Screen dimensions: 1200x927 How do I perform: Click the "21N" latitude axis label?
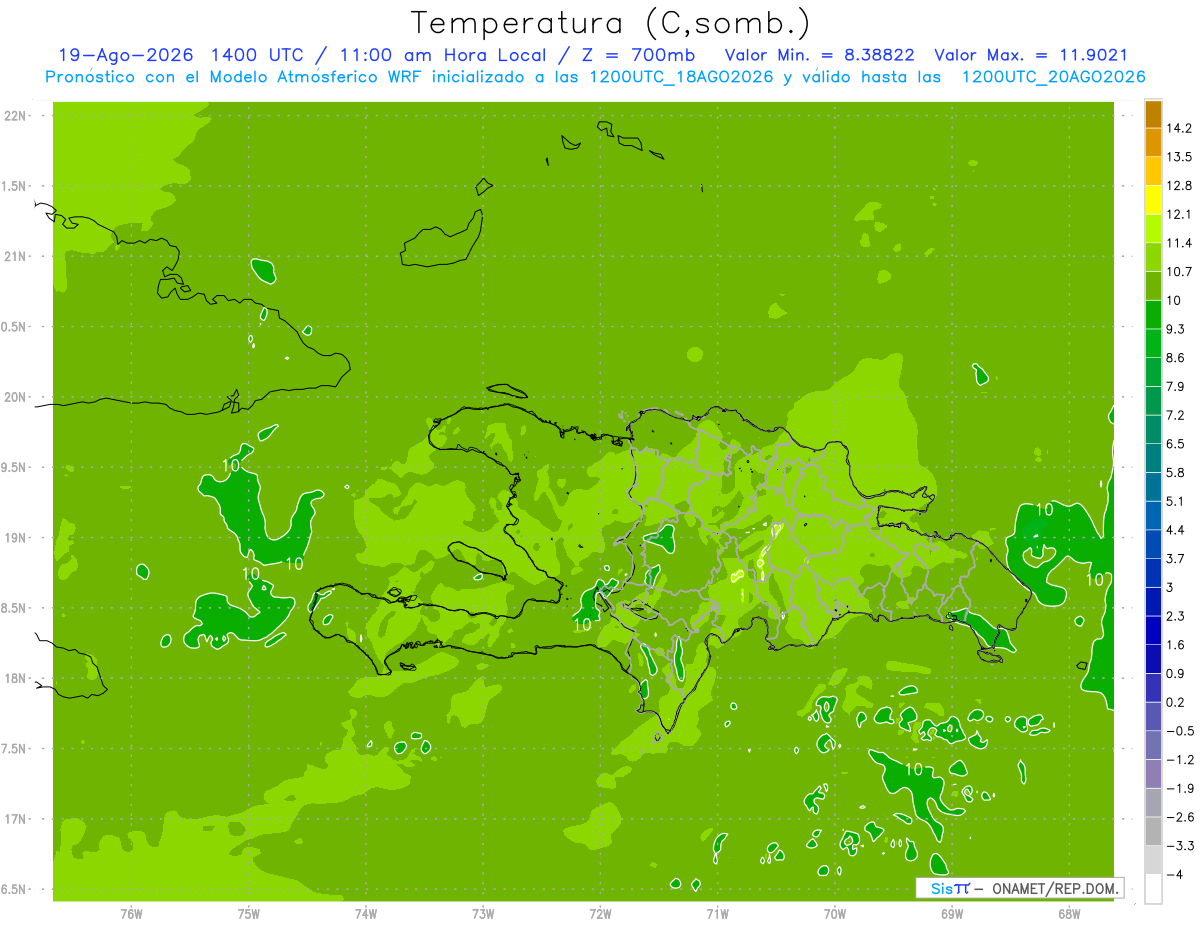(x=15, y=257)
